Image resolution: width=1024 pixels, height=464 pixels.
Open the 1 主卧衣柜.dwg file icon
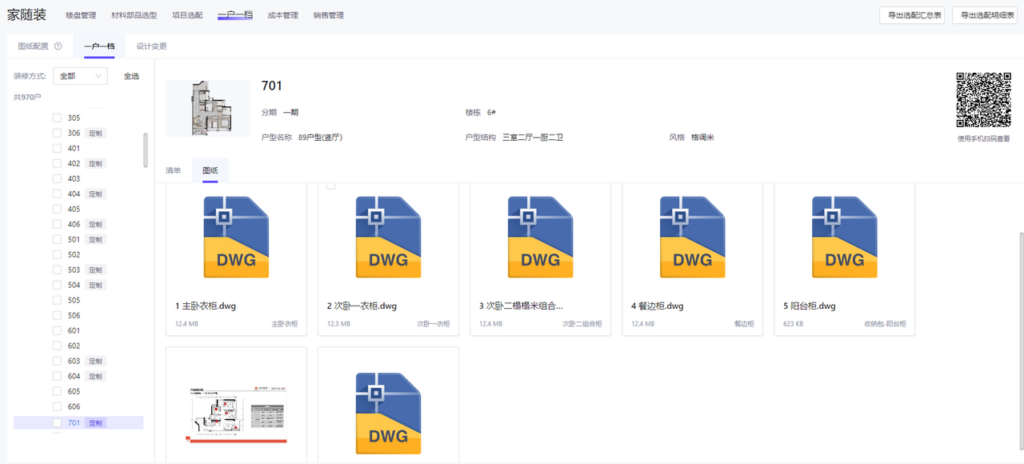tap(236, 236)
